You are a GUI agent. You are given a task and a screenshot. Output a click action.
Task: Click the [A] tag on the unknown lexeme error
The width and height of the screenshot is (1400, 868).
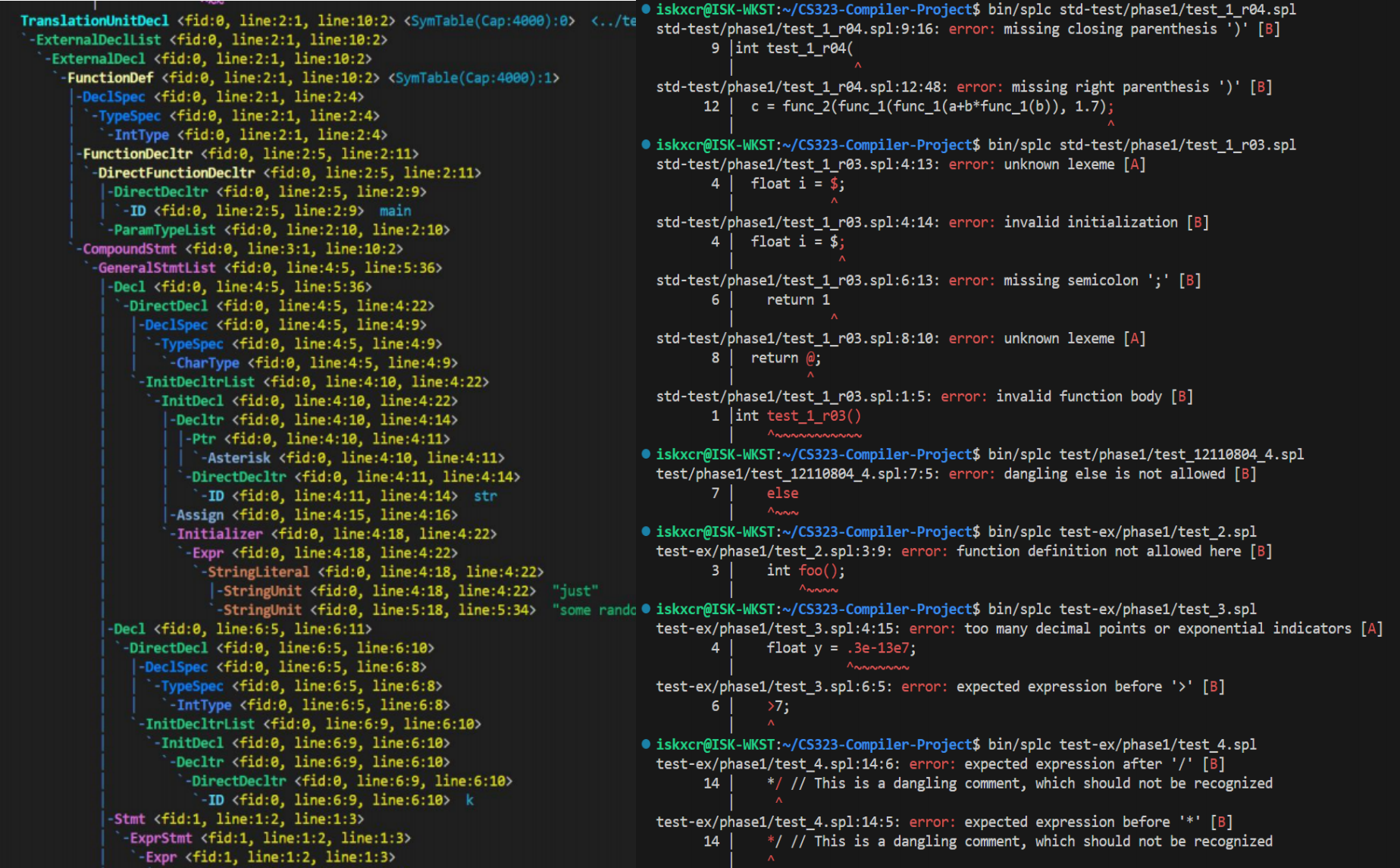point(1135,164)
